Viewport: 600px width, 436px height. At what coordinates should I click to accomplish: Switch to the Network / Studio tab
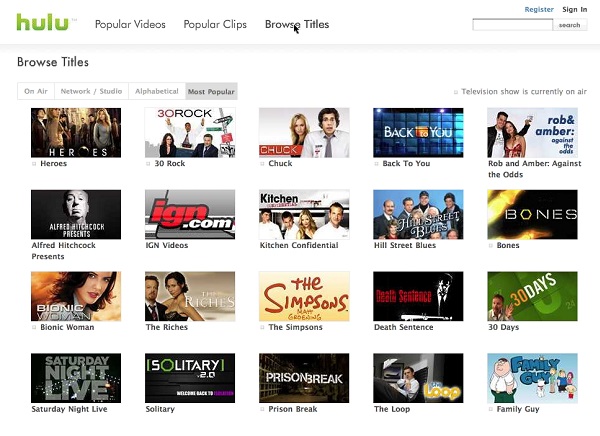91,91
